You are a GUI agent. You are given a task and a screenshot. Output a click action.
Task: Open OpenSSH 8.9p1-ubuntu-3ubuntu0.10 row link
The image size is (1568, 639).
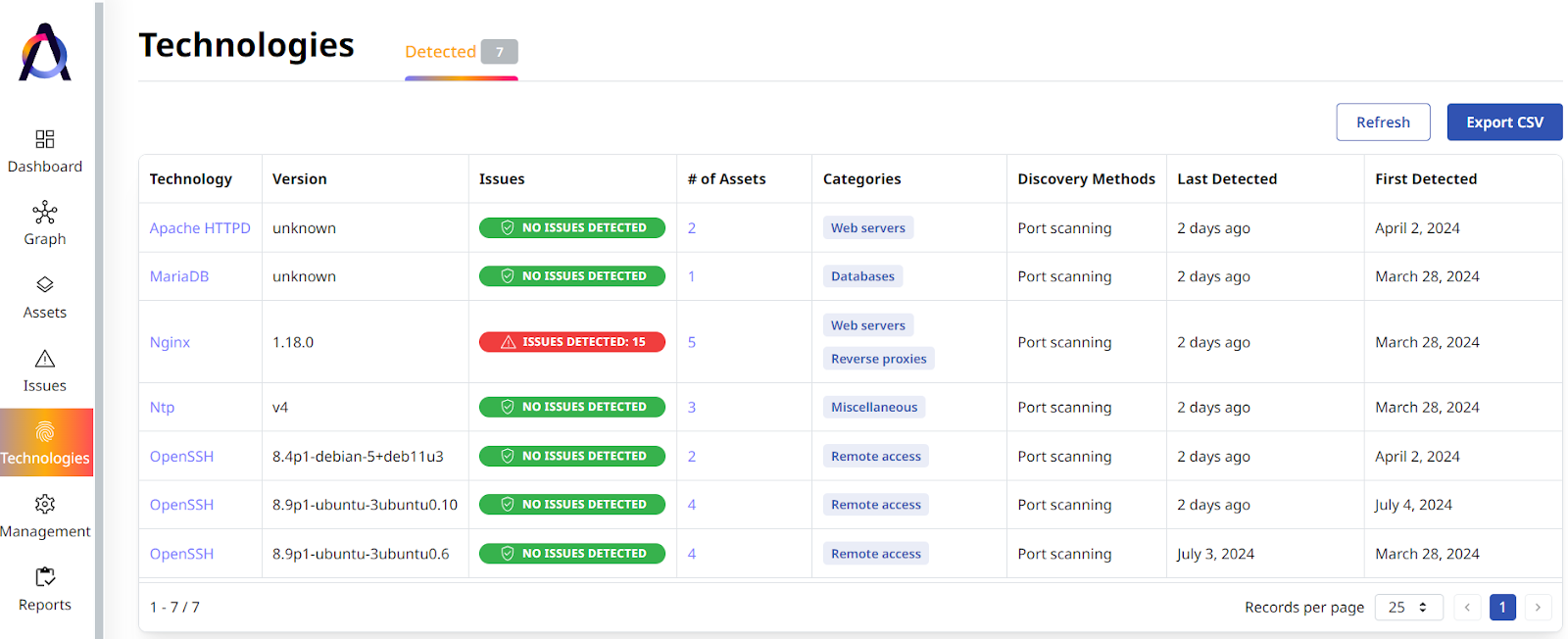click(x=181, y=505)
